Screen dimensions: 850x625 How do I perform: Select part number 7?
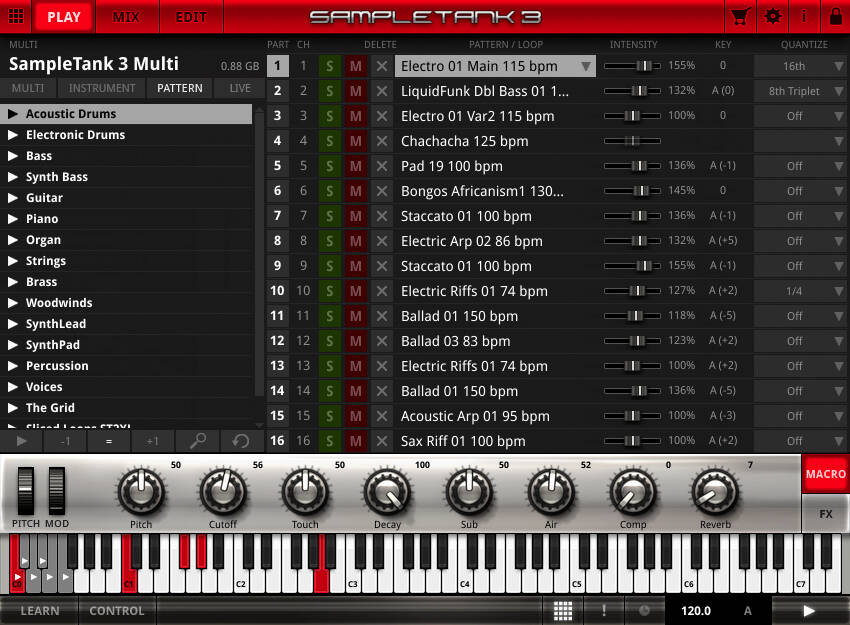point(278,216)
